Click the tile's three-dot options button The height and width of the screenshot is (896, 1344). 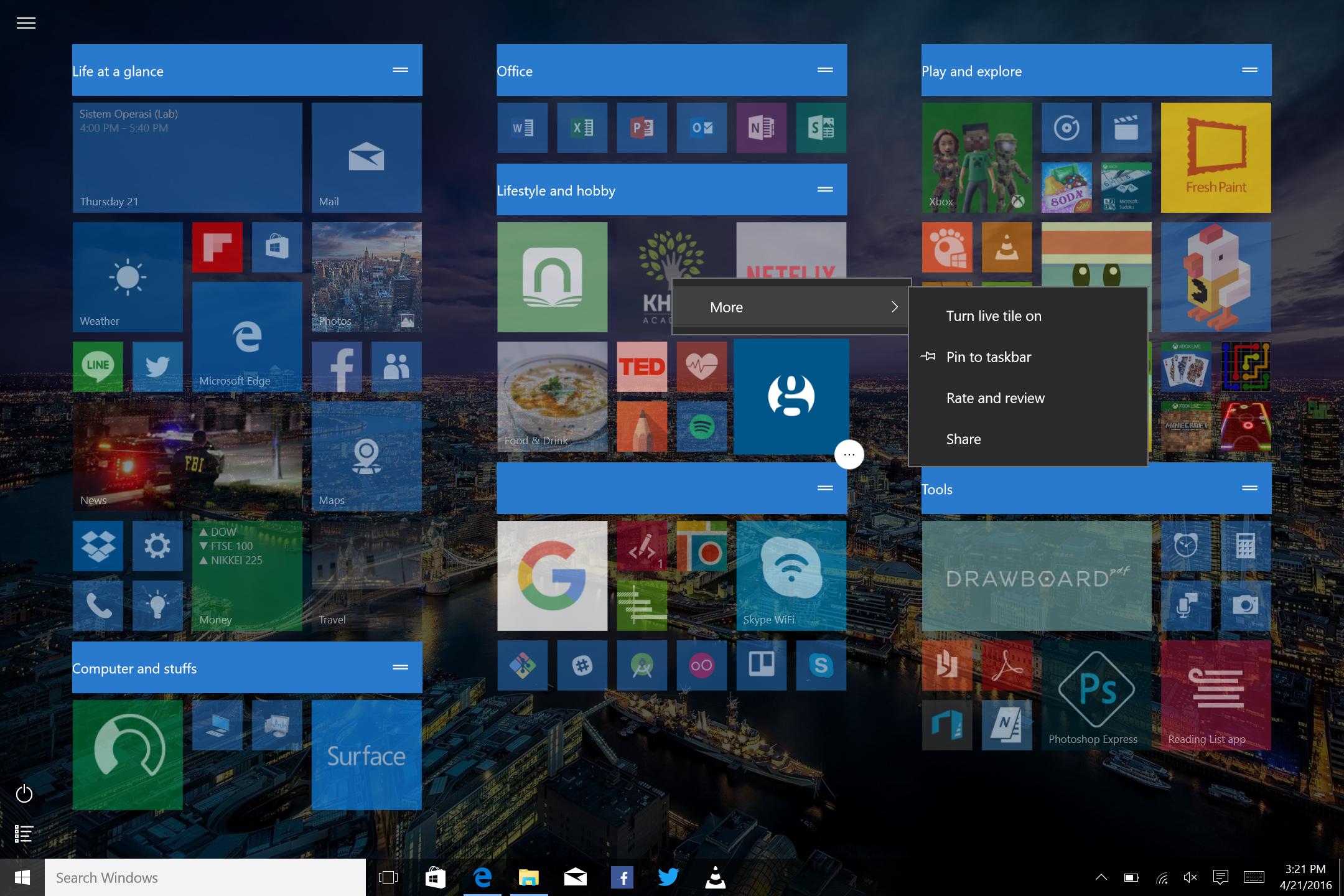point(849,455)
